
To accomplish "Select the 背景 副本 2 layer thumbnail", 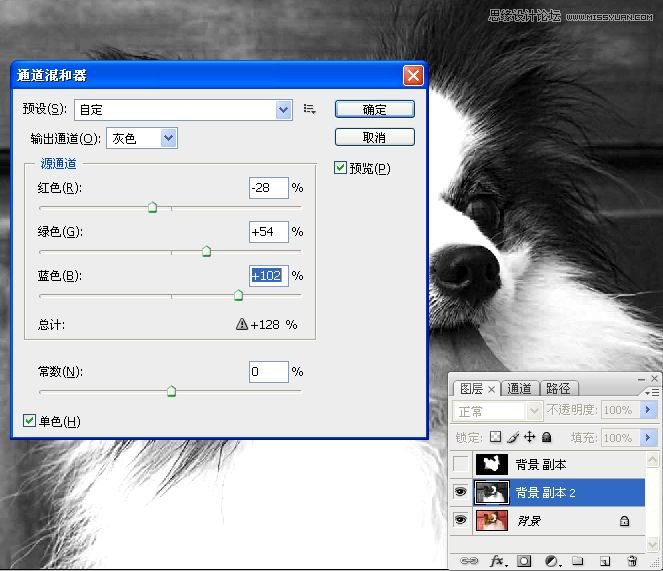I will pos(492,492).
